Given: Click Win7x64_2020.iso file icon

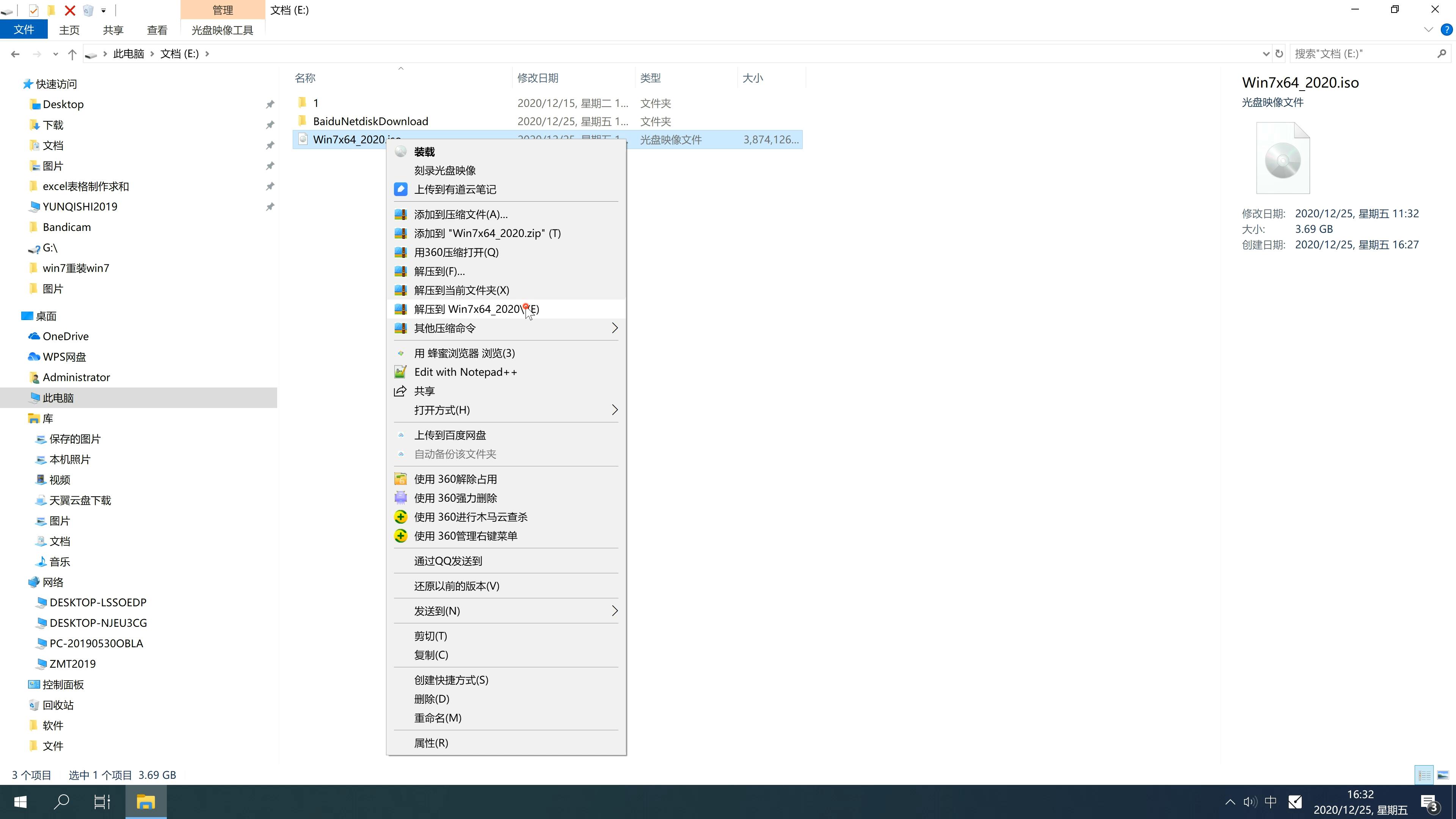Looking at the screenshot, I should [302, 139].
